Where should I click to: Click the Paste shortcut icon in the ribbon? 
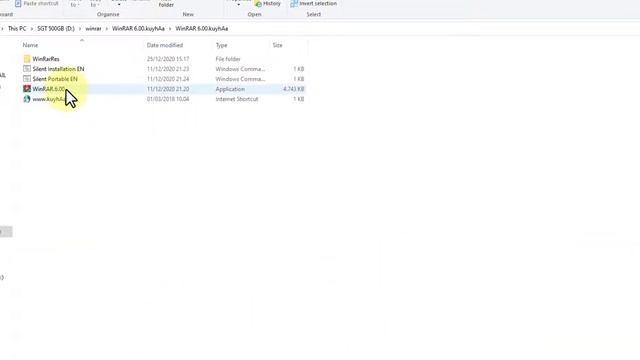[x=18, y=3]
